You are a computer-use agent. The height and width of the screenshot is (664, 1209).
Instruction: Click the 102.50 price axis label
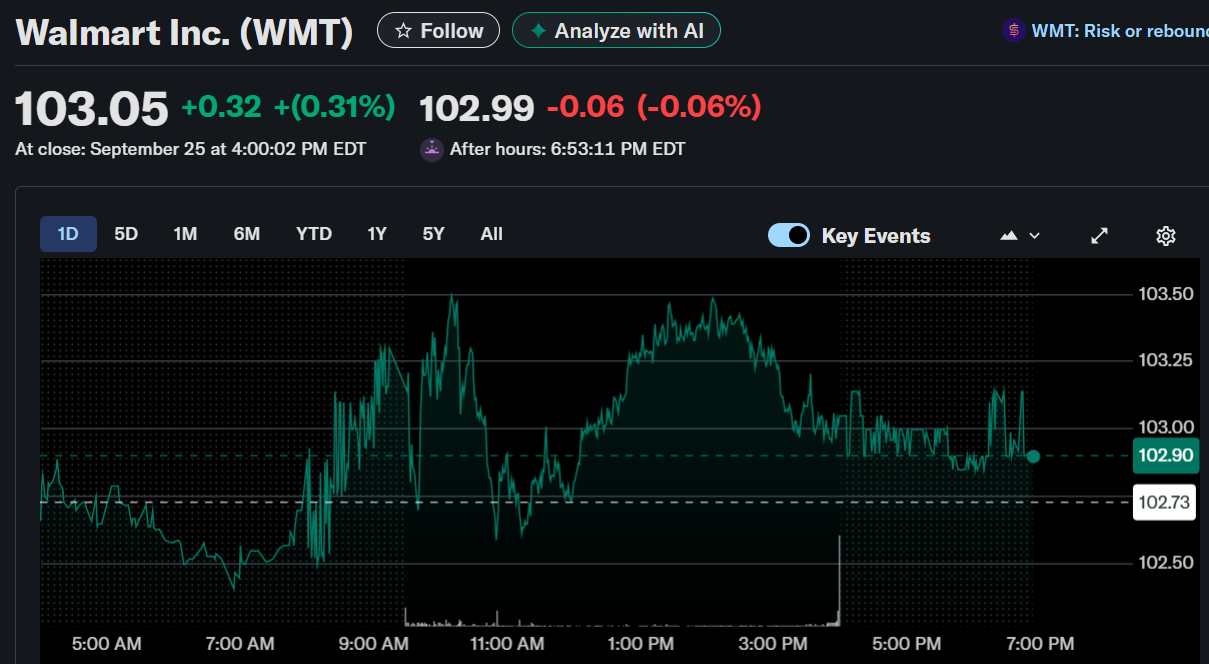1166,563
